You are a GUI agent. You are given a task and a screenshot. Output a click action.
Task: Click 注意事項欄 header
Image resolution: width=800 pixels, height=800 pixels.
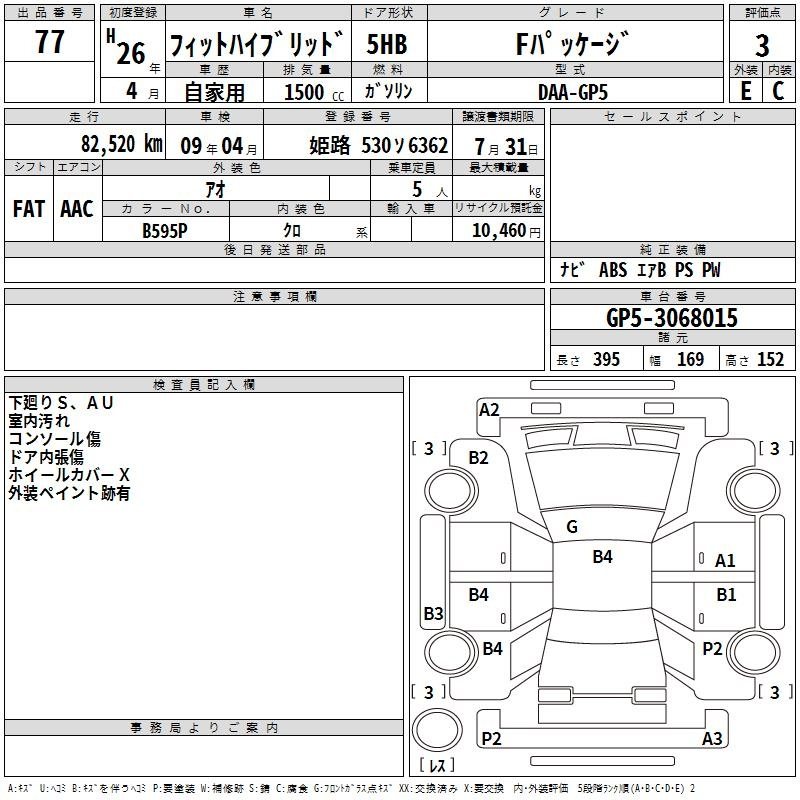click(274, 296)
